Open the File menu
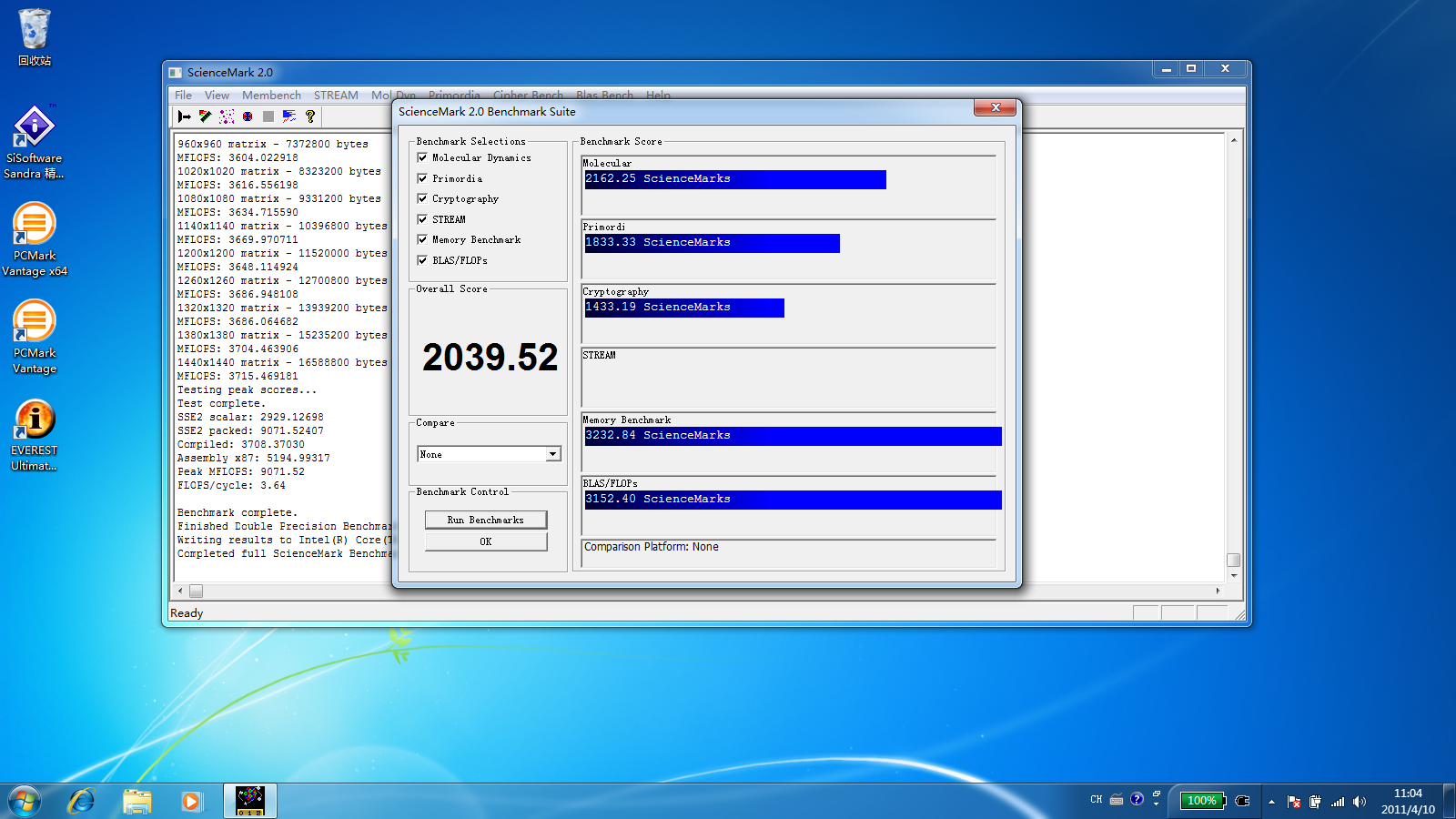The height and width of the screenshot is (819, 1456). point(183,96)
